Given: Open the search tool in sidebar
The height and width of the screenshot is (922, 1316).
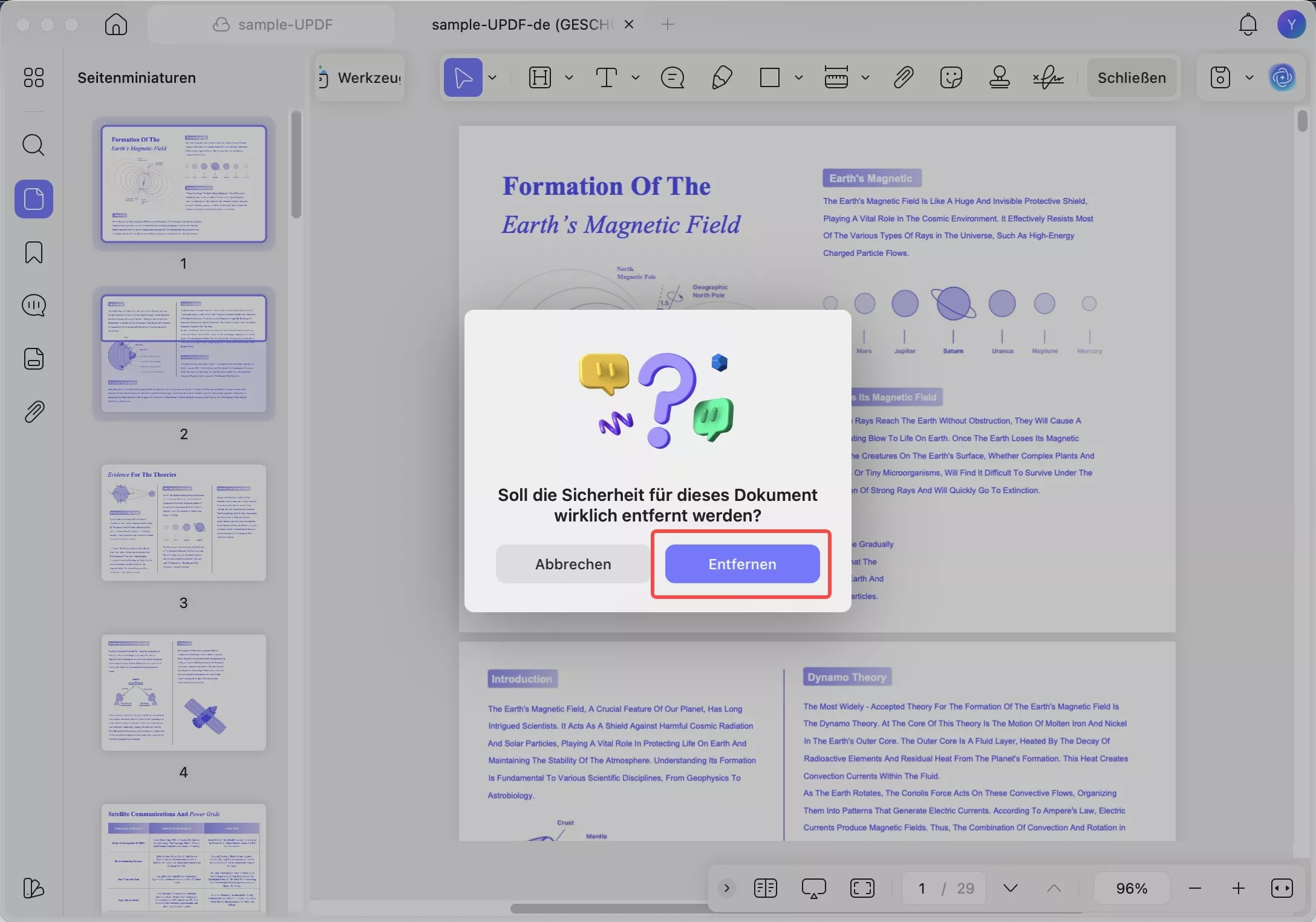Looking at the screenshot, I should coord(33,145).
